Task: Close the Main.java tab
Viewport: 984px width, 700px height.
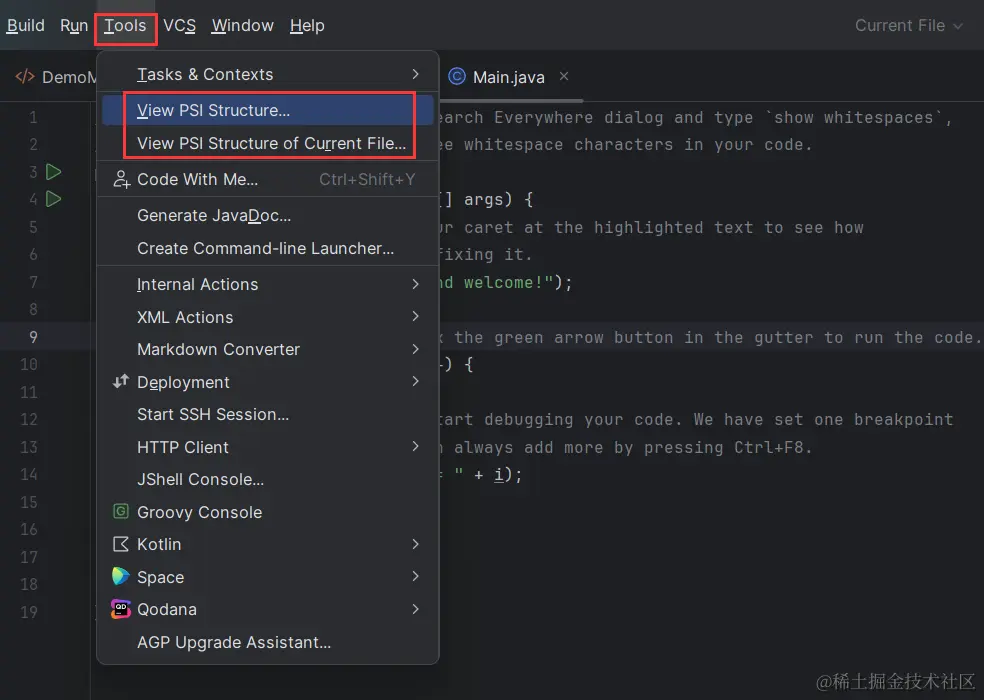Action: [x=564, y=76]
